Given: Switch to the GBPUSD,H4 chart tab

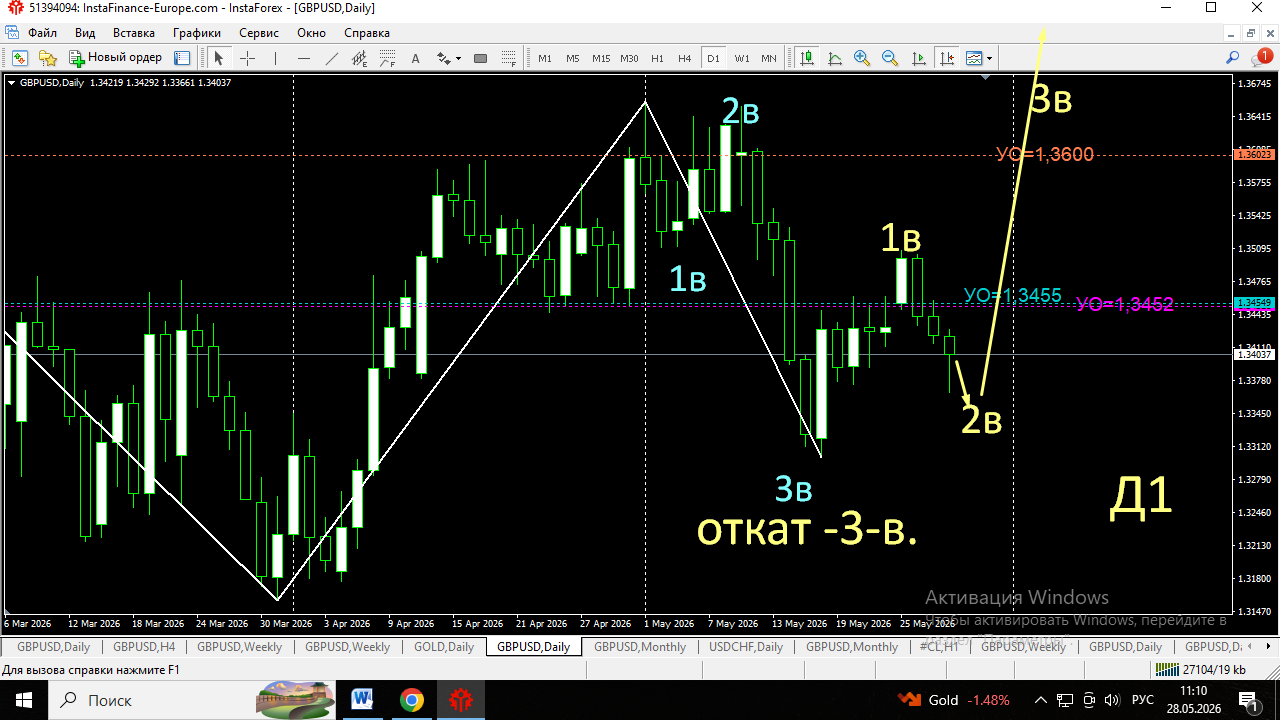Looking at the screenshot, I should [x=143, y=647].
